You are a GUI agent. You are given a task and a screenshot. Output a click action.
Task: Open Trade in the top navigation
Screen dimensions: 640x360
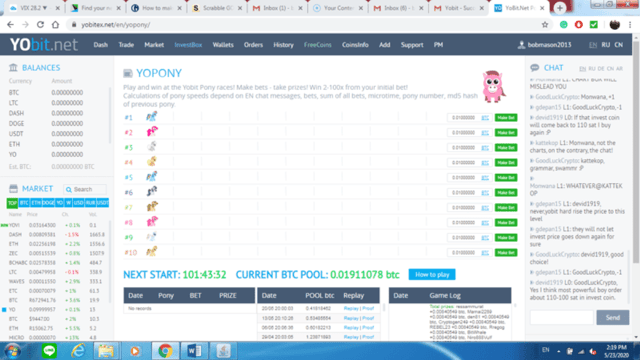(x=126, y=45)
